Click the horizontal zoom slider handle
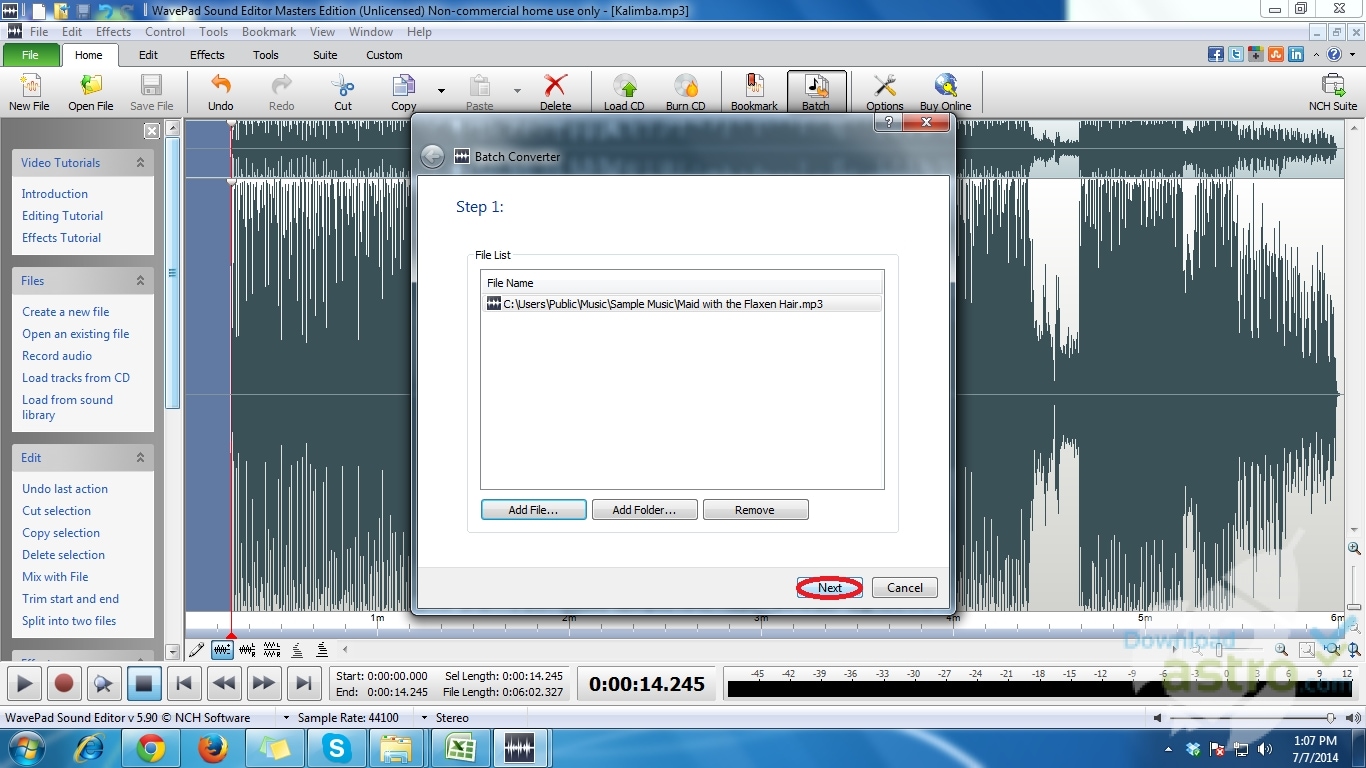Screen dimensions: 1366x768 1219,650
